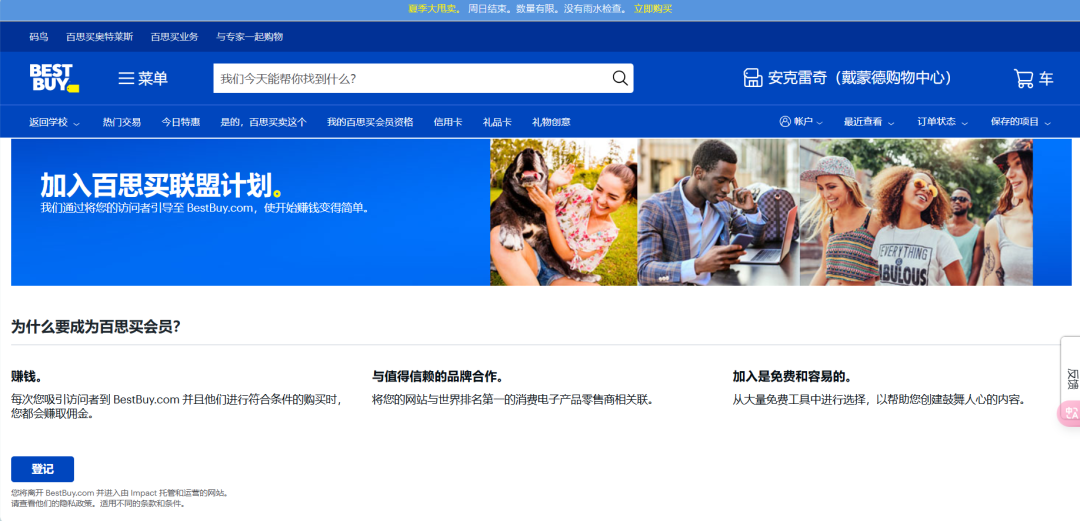
Task: Open the 礼物创意 menu item
Action: pos(551,122)
